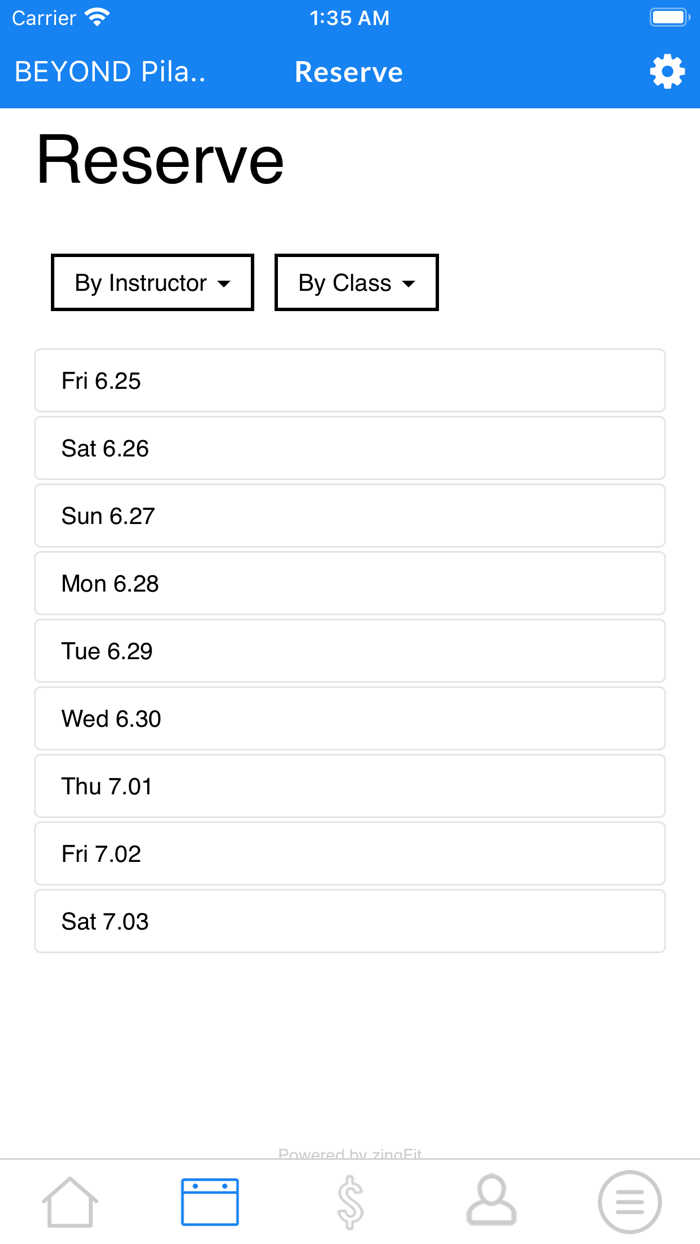
Task: Expand the By Instructor dropdown
Action: click(152, 283)
